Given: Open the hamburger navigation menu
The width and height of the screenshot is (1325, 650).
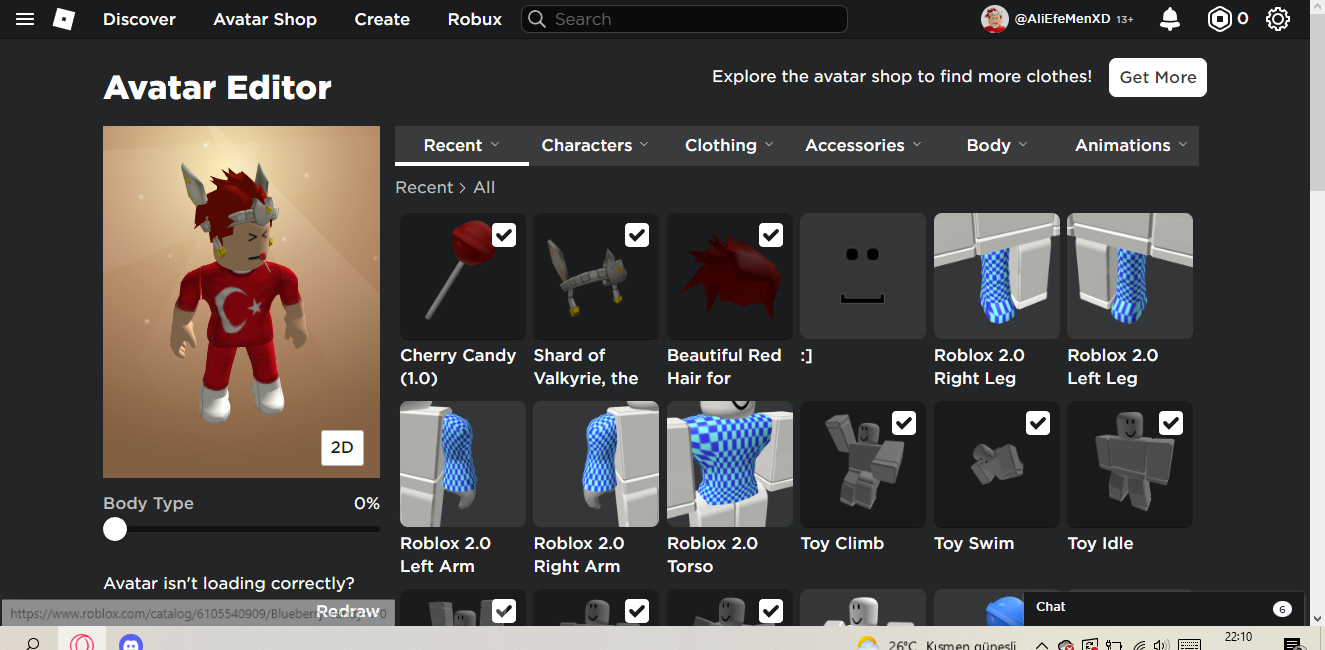Looking at the screenshot, I should pyautogui.click(x=25, y=19).
